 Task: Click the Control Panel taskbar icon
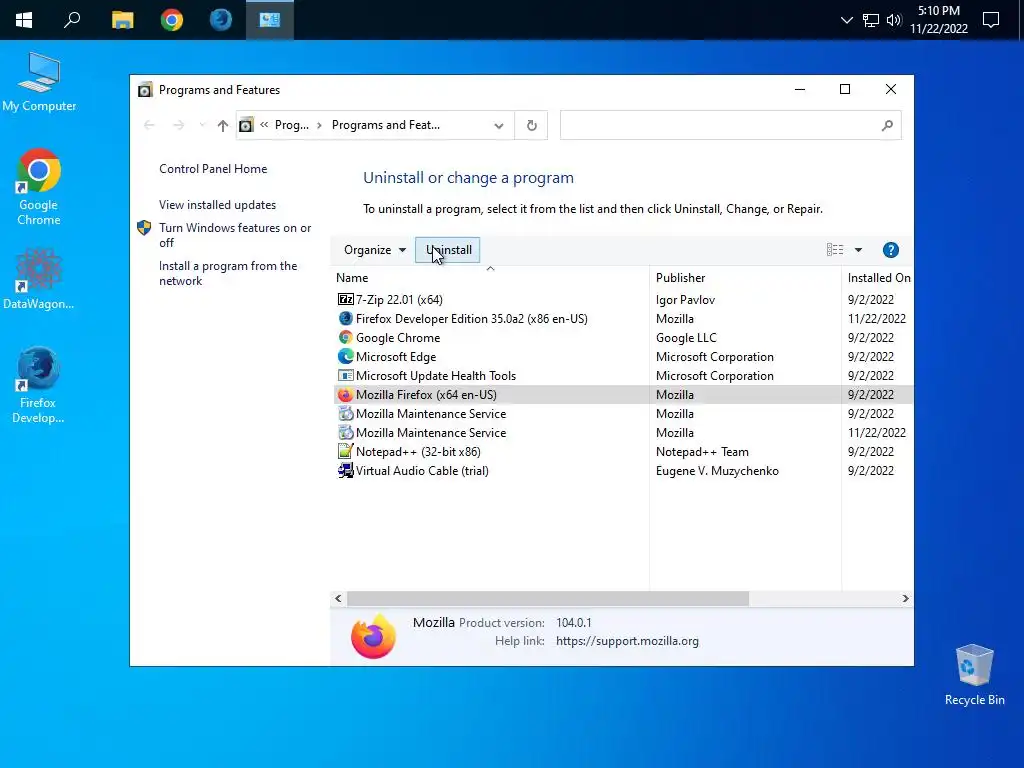coord(270,20)
